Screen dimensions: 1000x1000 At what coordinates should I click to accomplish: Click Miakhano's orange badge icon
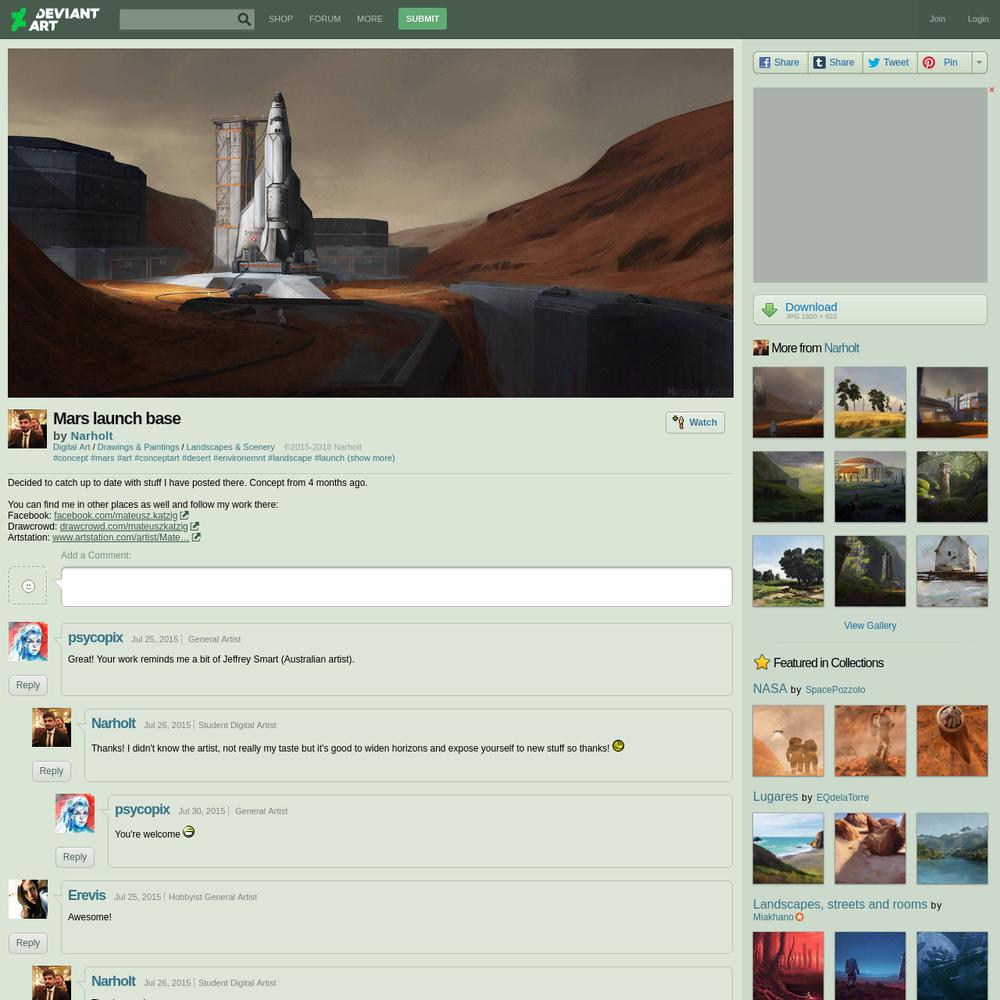tap(799, 917)
